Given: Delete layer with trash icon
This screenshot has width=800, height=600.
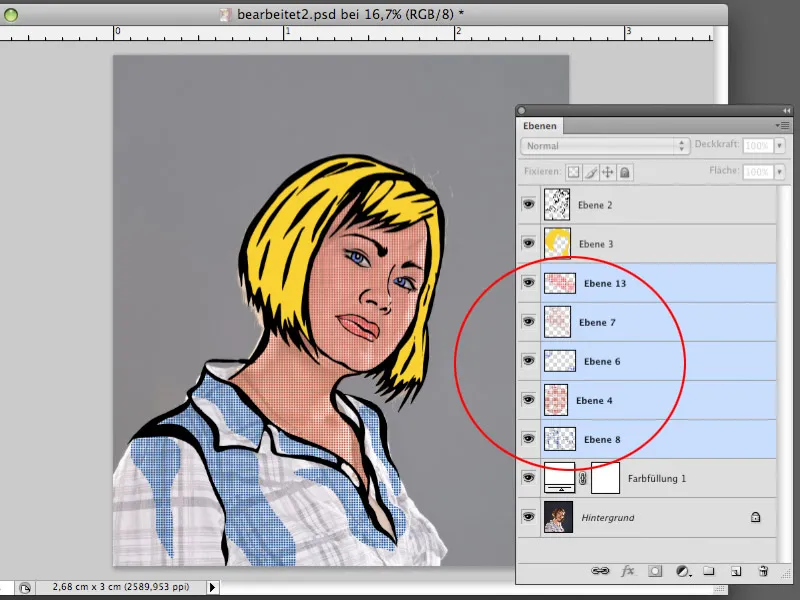Looking at the screenshot, I should 763,571.
